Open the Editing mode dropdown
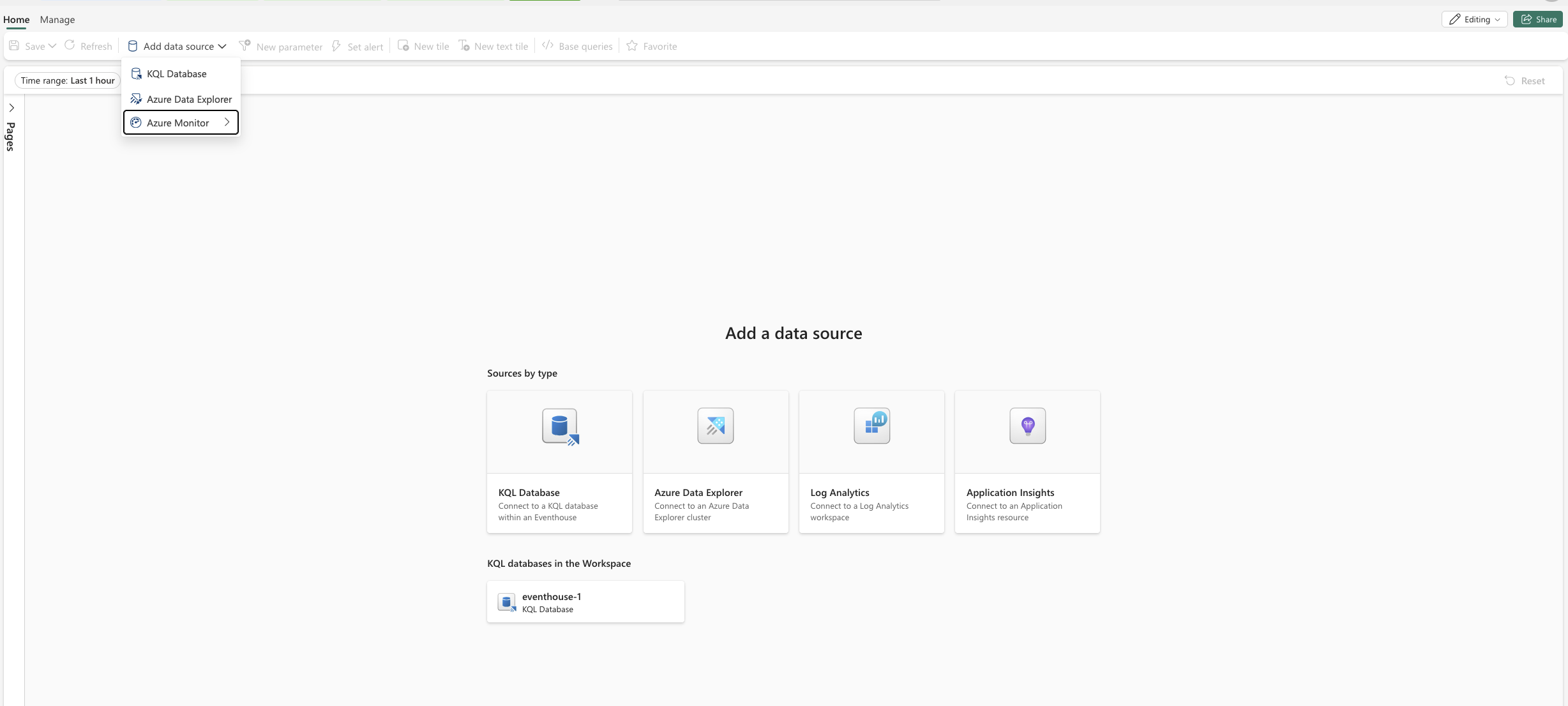 1474,19
